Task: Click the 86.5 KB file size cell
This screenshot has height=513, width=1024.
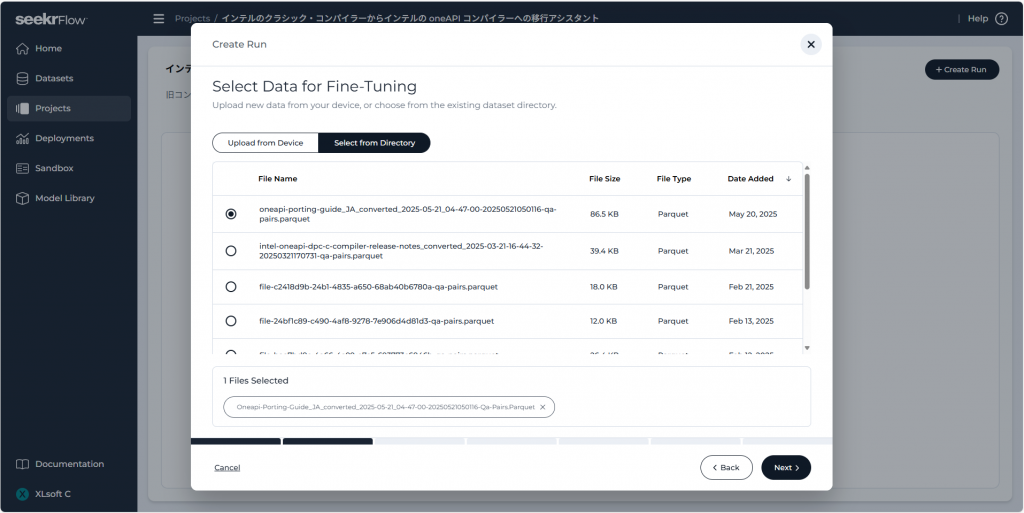Action: pyautogui.click(x=604, y=214)
